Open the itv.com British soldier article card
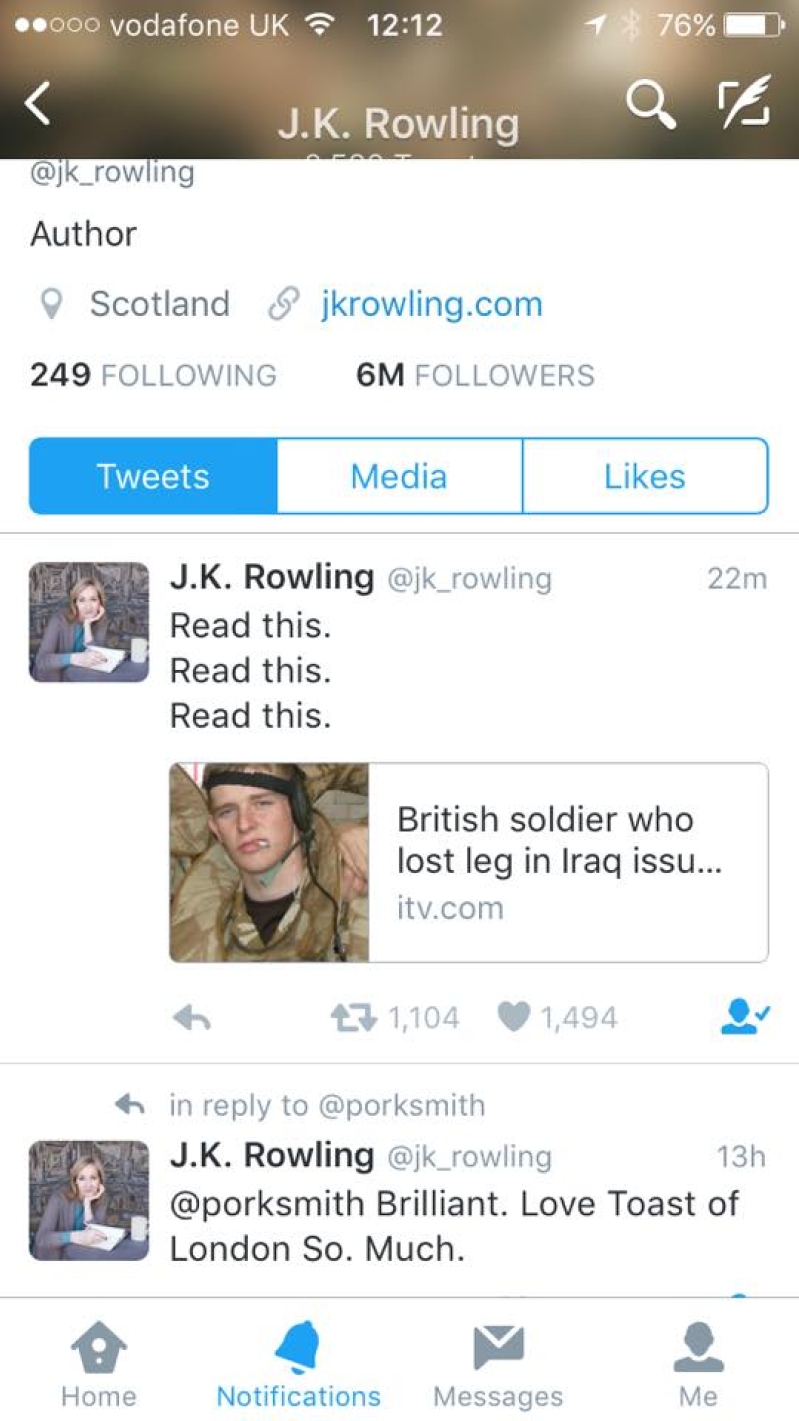Screen dimensions: 799x1421 [469, 863]
